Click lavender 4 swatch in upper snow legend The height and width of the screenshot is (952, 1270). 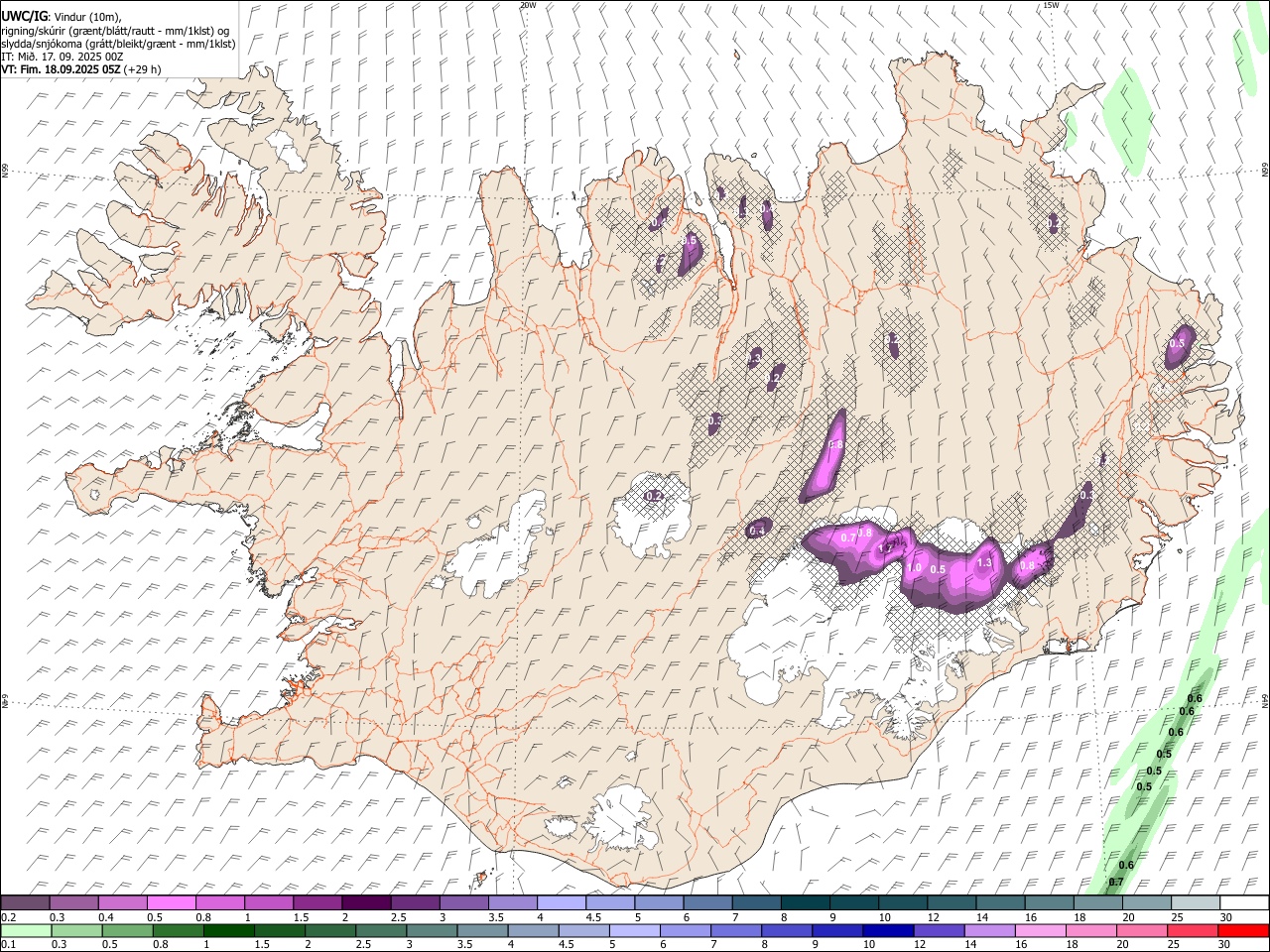[561, 903]
